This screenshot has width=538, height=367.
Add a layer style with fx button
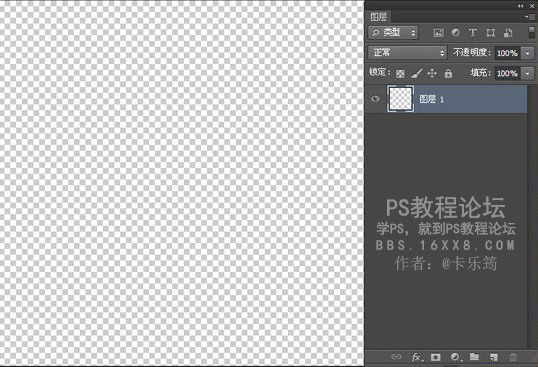tap(417, 357)
